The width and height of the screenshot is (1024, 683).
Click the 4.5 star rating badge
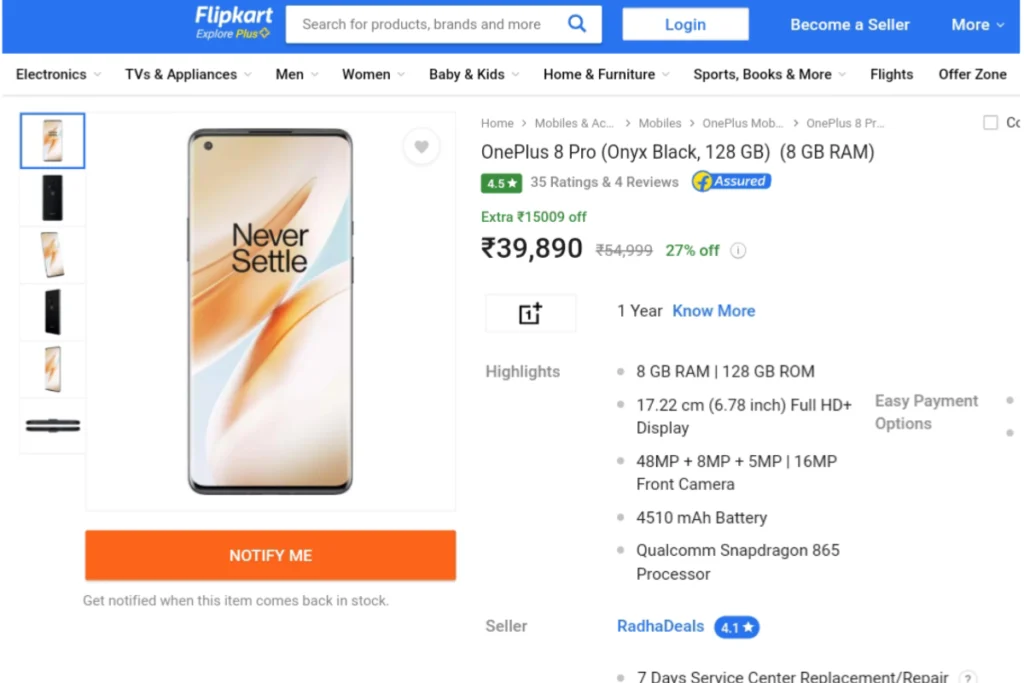pos(501,183)
